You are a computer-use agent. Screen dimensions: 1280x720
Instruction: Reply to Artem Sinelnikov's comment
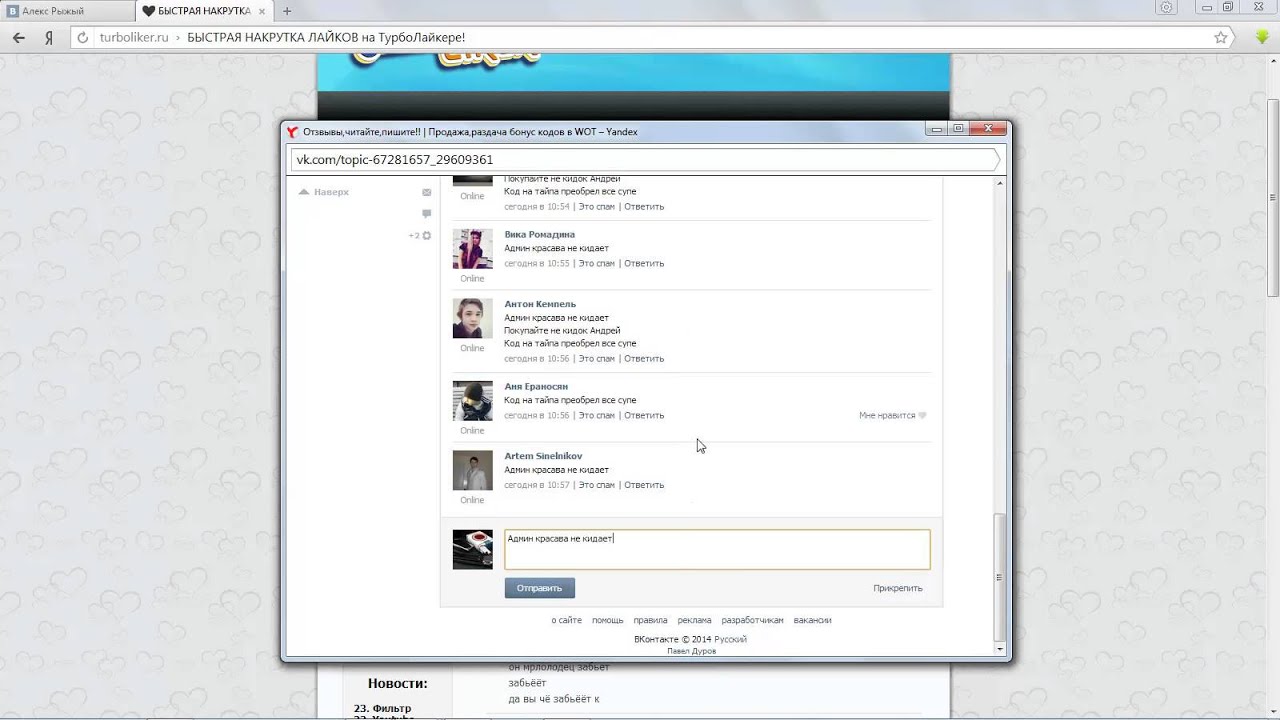coord(644,485)
